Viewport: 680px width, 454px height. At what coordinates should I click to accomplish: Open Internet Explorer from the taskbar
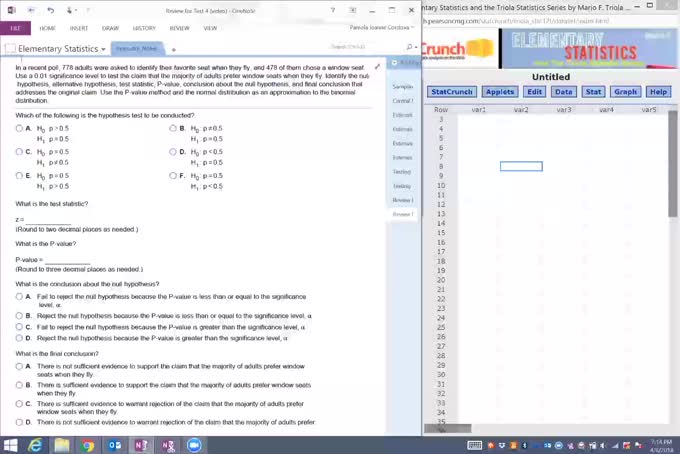click(x=37, y=445)
